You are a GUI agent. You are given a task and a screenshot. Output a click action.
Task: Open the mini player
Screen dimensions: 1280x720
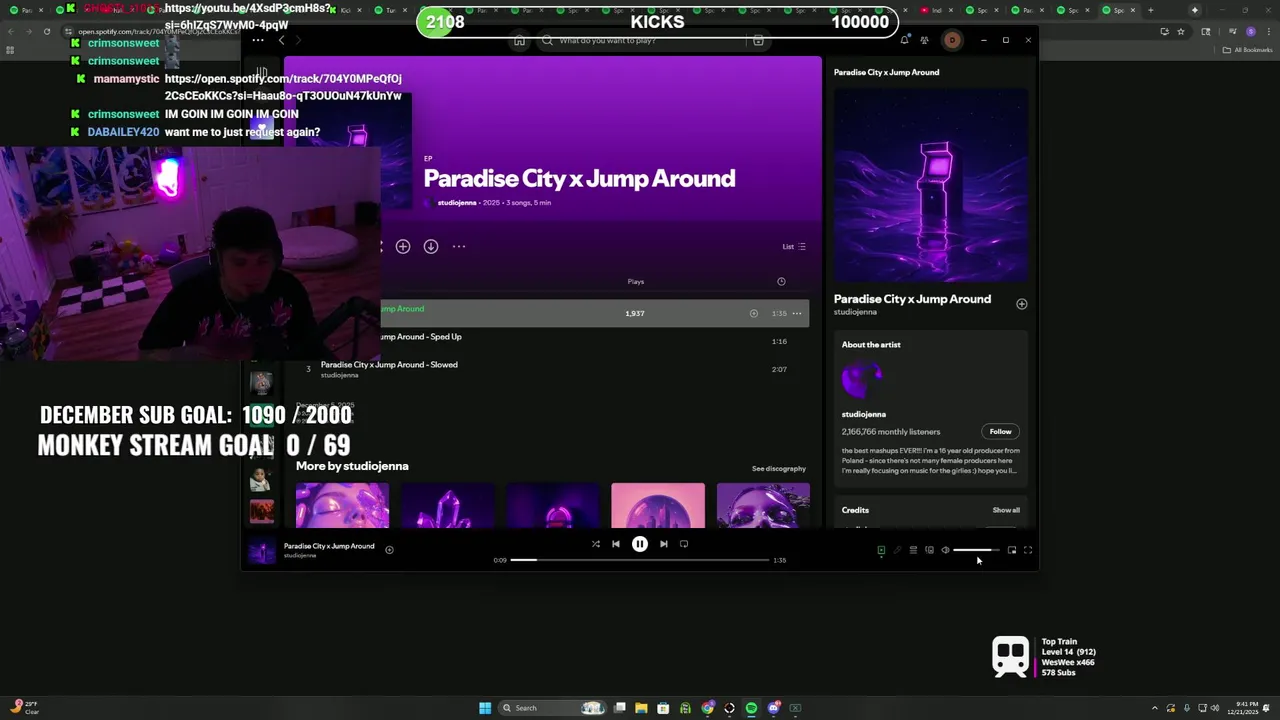point(1012,550)
